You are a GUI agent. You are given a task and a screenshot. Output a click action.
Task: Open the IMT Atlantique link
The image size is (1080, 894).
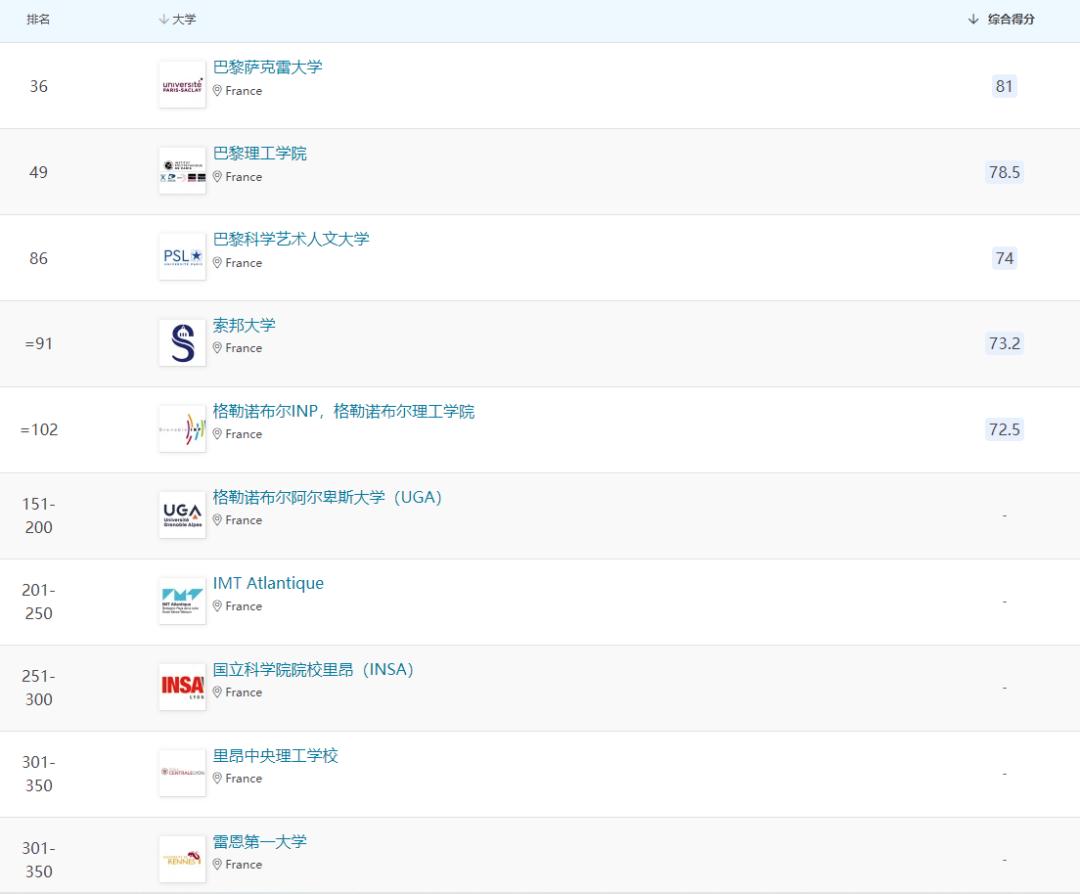(x=268, y=583)
